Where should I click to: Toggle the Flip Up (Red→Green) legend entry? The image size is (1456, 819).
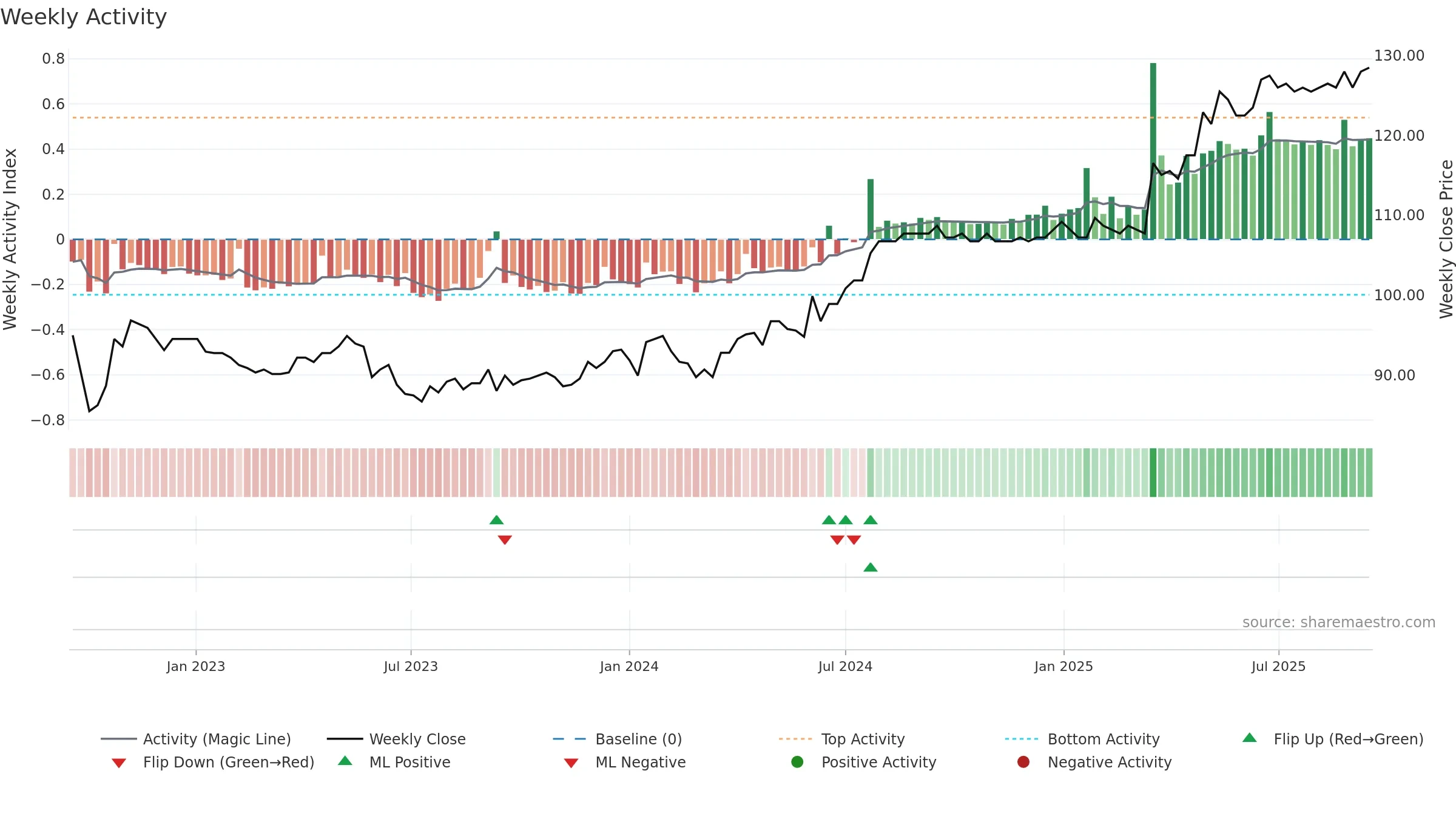1333,739
